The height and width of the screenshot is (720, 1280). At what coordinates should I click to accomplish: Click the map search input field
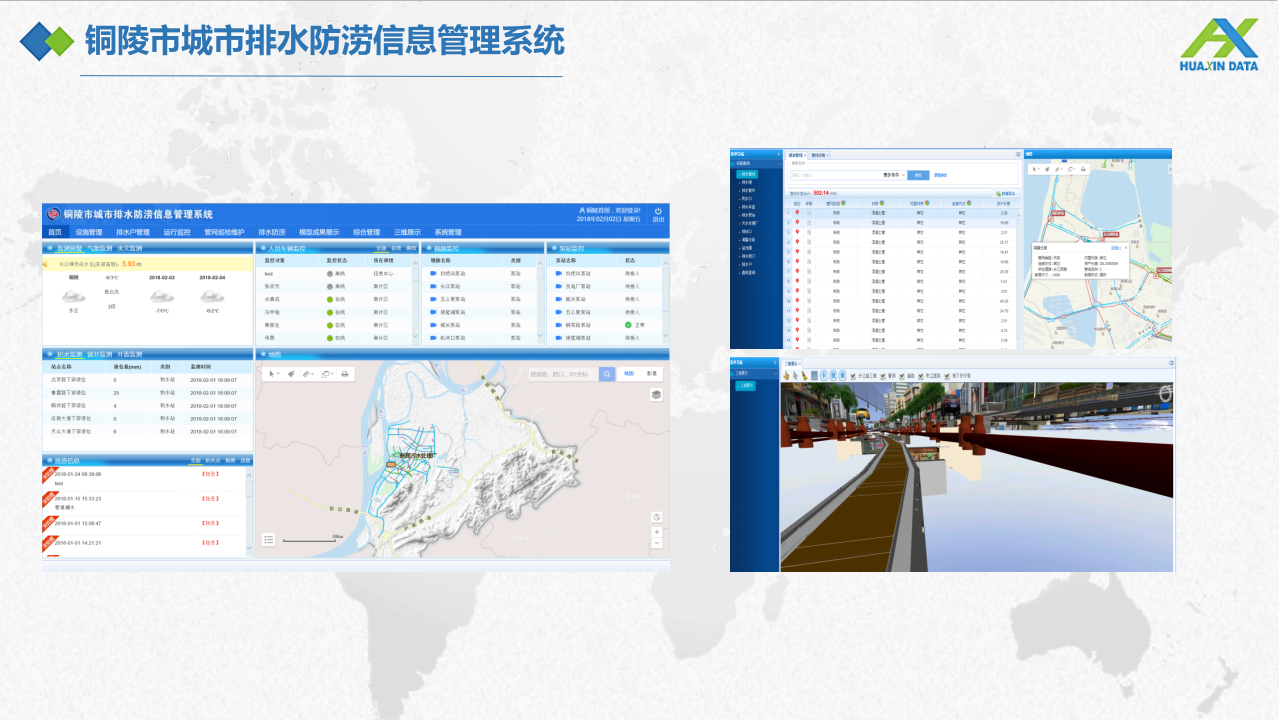point(563,374)
